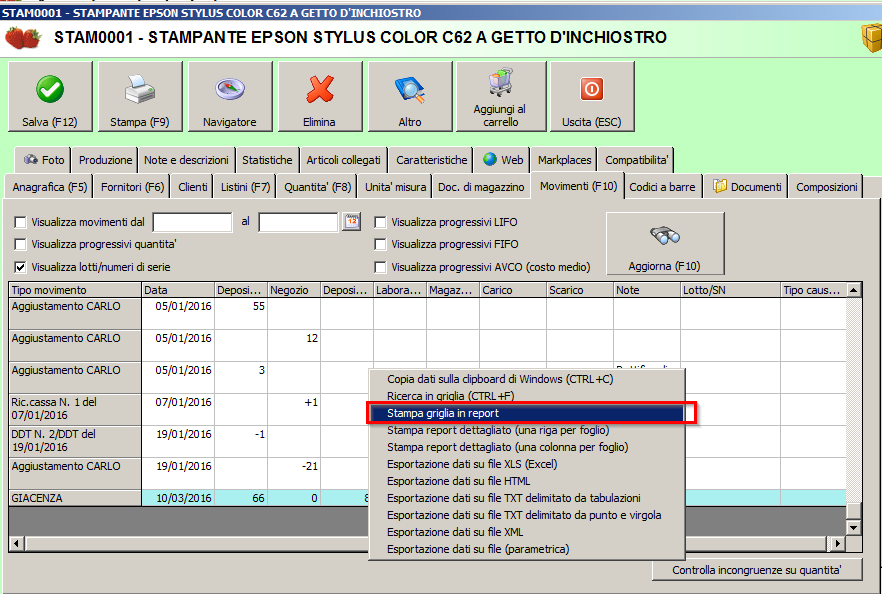Choose Esportazione dati su file XLS (Excel)

[526, 464]
